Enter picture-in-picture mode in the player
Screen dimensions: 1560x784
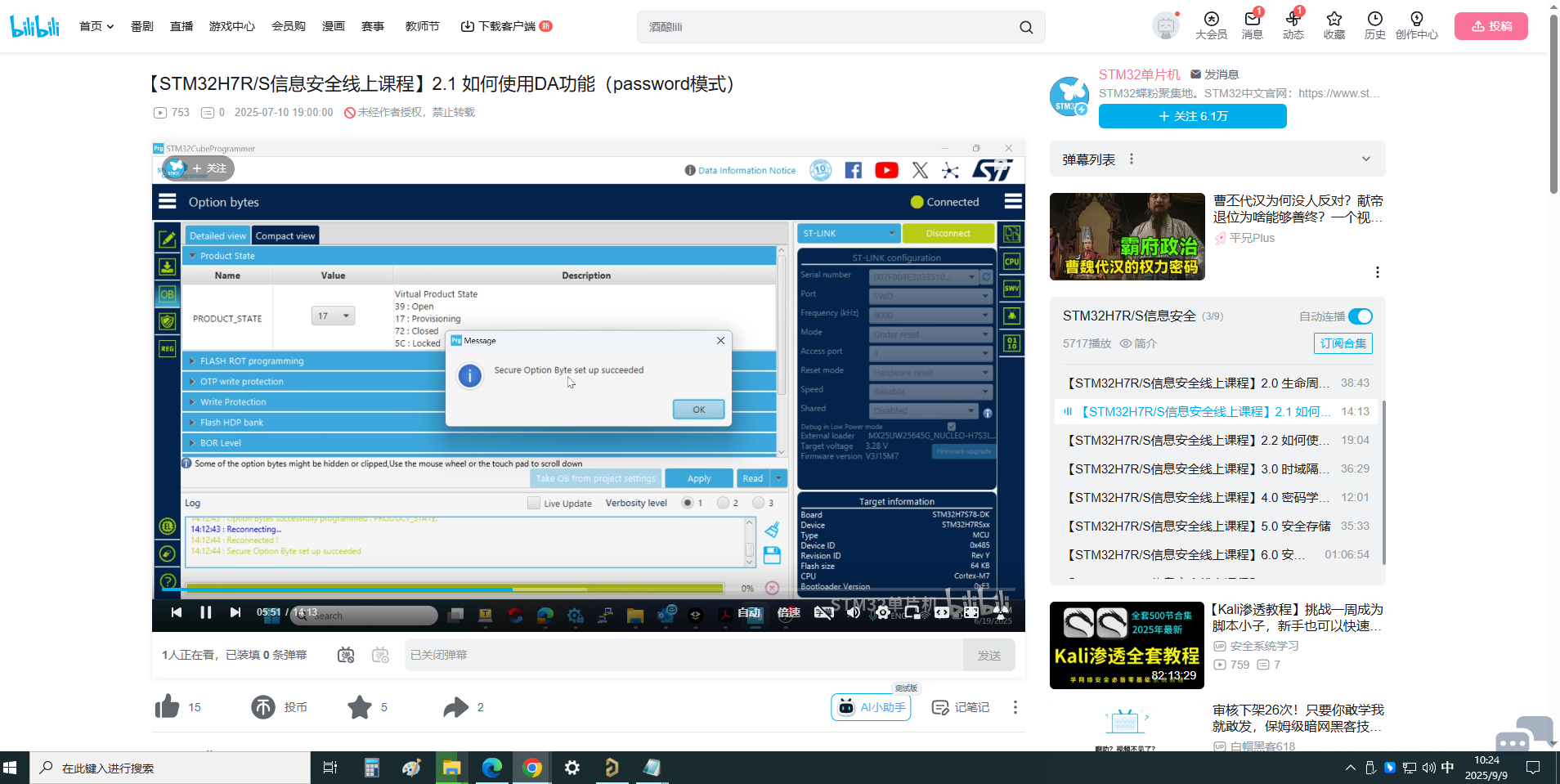(x=912, y=612)
